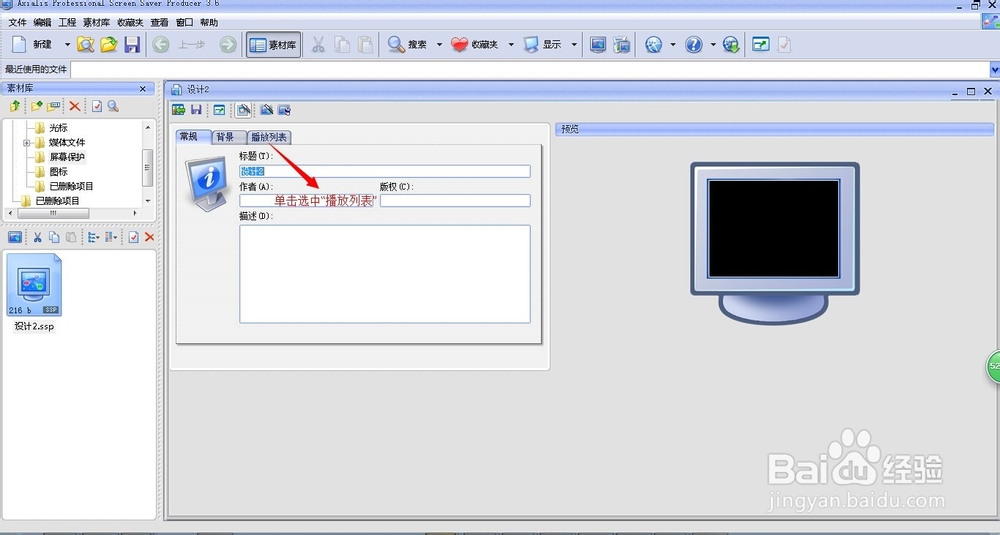Open the dropdown arrow next to 新建
This screenshot has height=535, width=1000.
[x=67, y=45]
